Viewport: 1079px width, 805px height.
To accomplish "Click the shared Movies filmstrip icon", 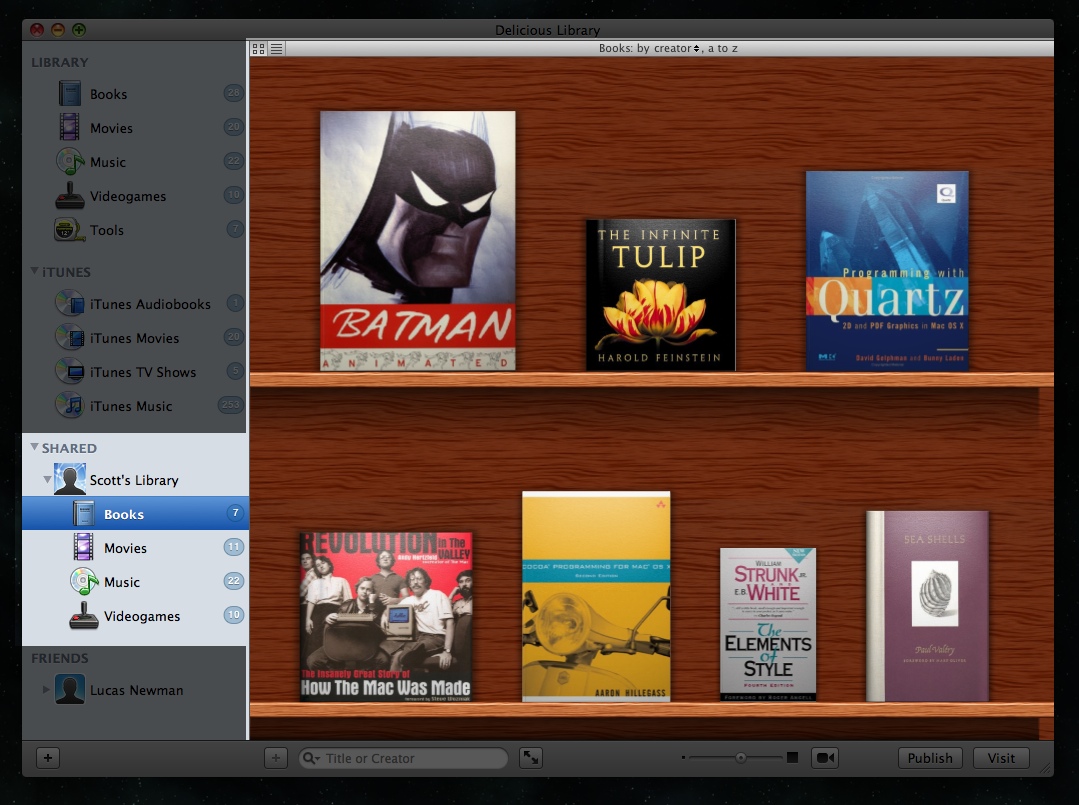I will click(x=83, y=547).
